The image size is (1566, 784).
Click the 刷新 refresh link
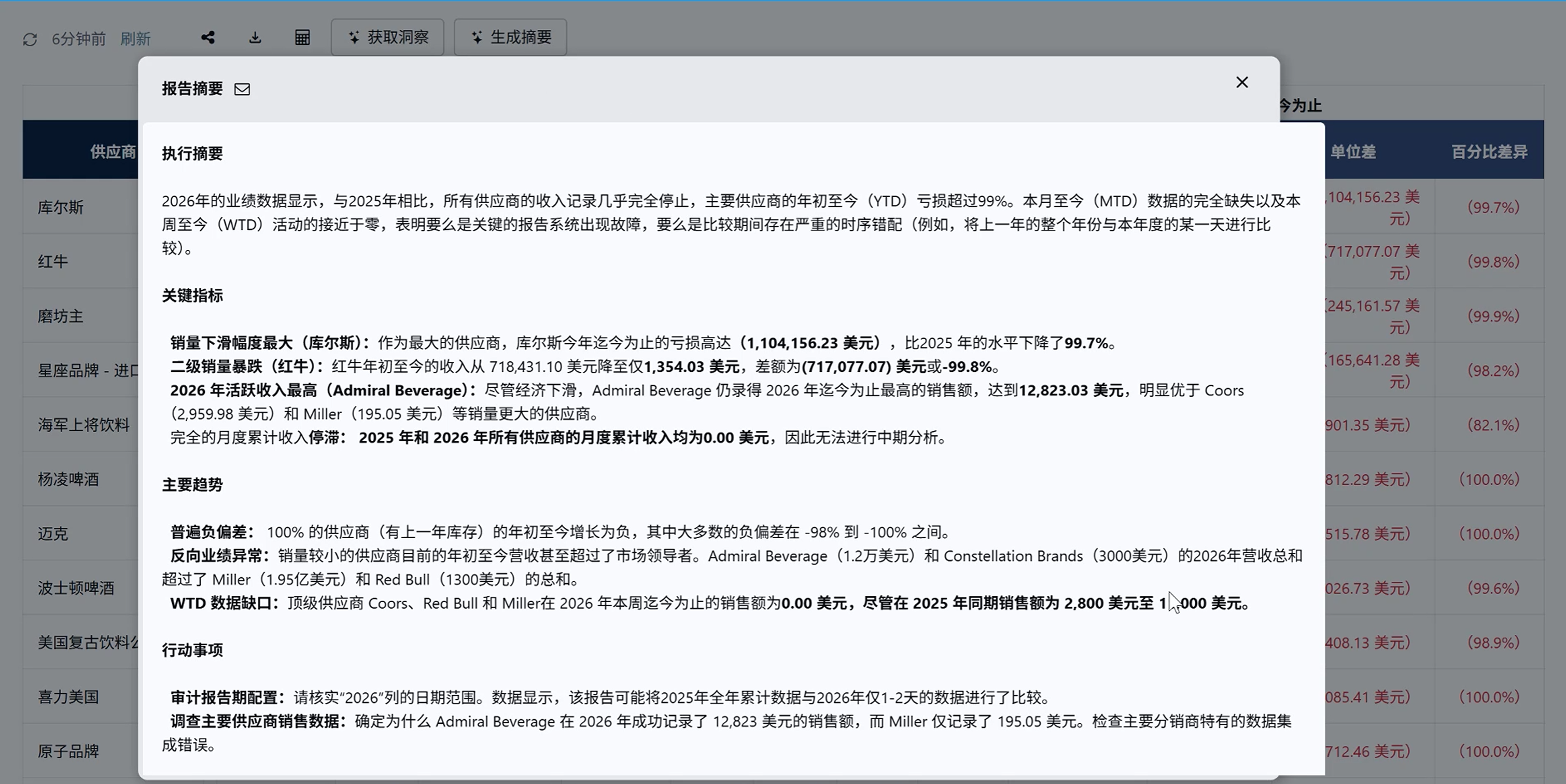(135, 39)
